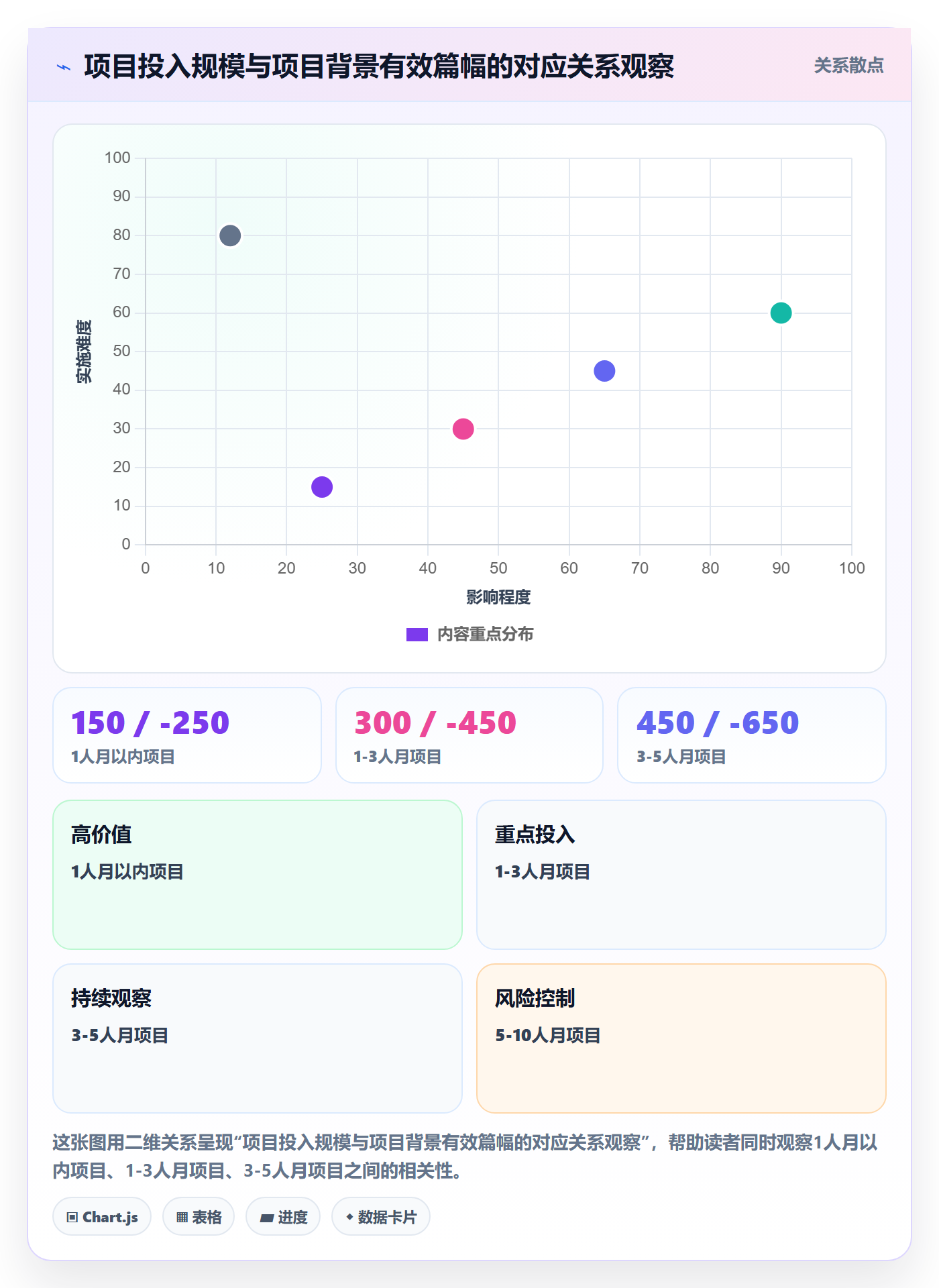
Task: Click the 实施难度 y-axis title
Action: coord(84,352)
